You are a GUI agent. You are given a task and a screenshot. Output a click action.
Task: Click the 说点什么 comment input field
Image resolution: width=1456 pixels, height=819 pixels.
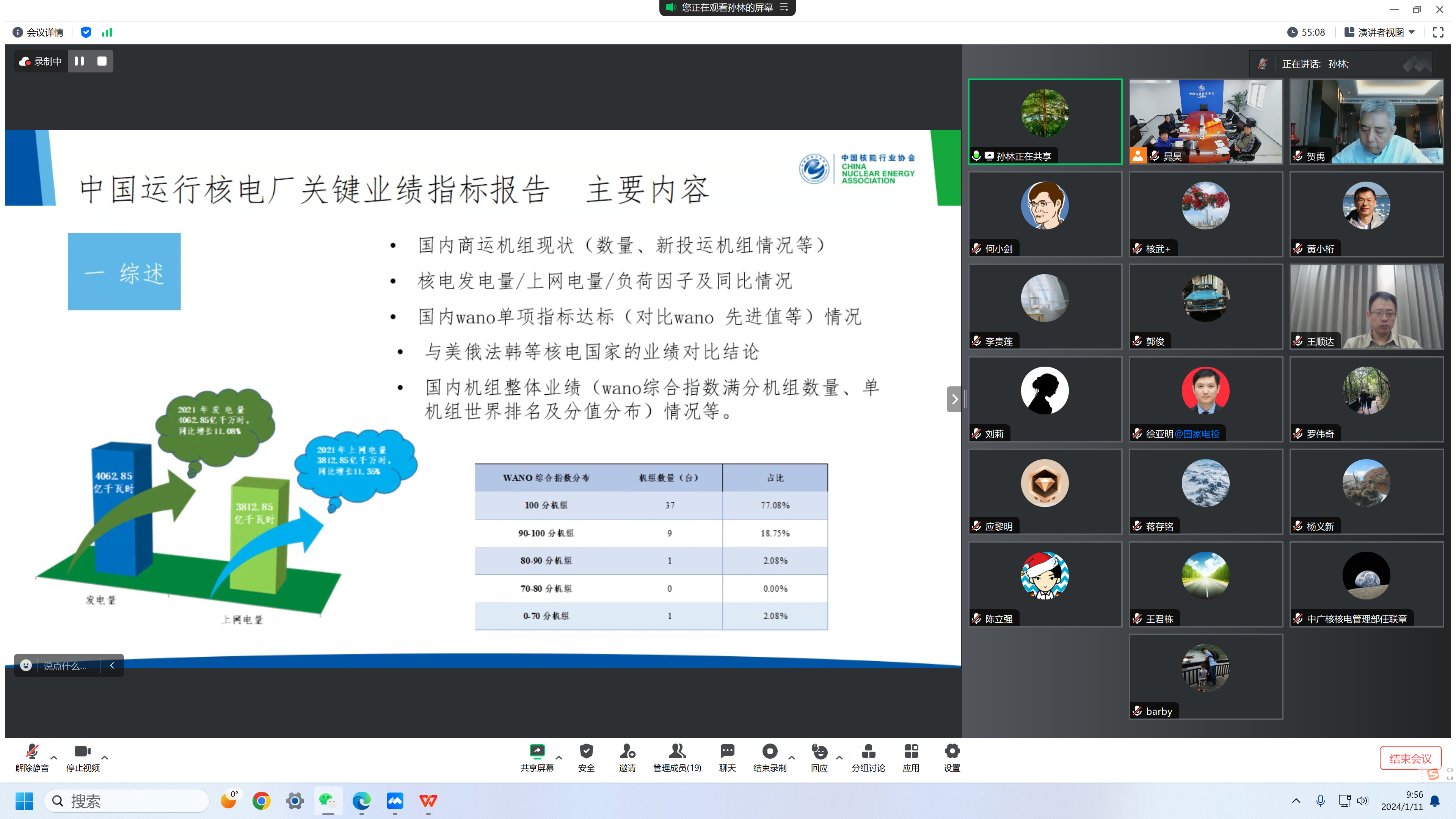pos(65,666)
